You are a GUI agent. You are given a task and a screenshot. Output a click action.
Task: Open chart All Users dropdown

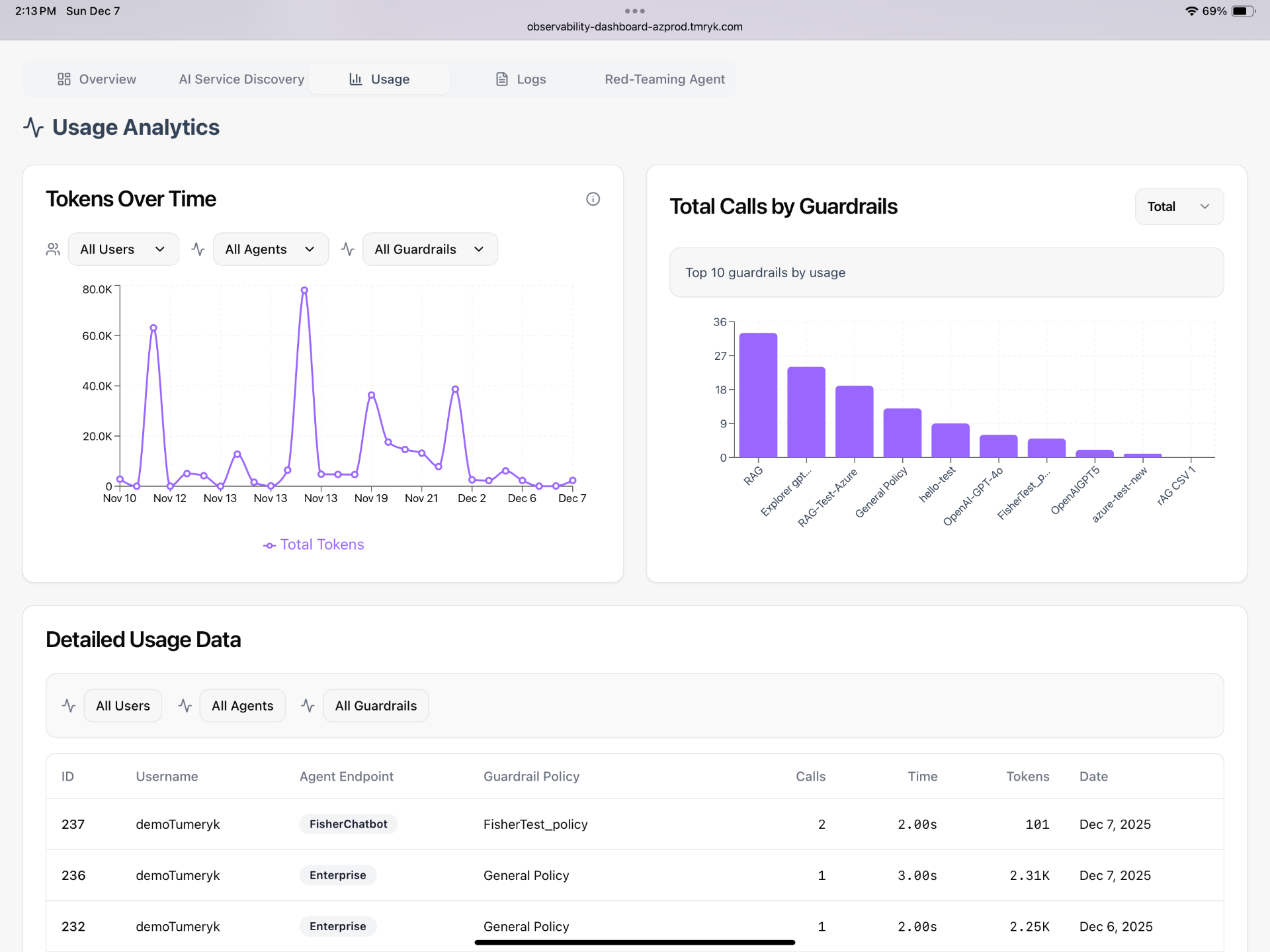click(123, 249)
